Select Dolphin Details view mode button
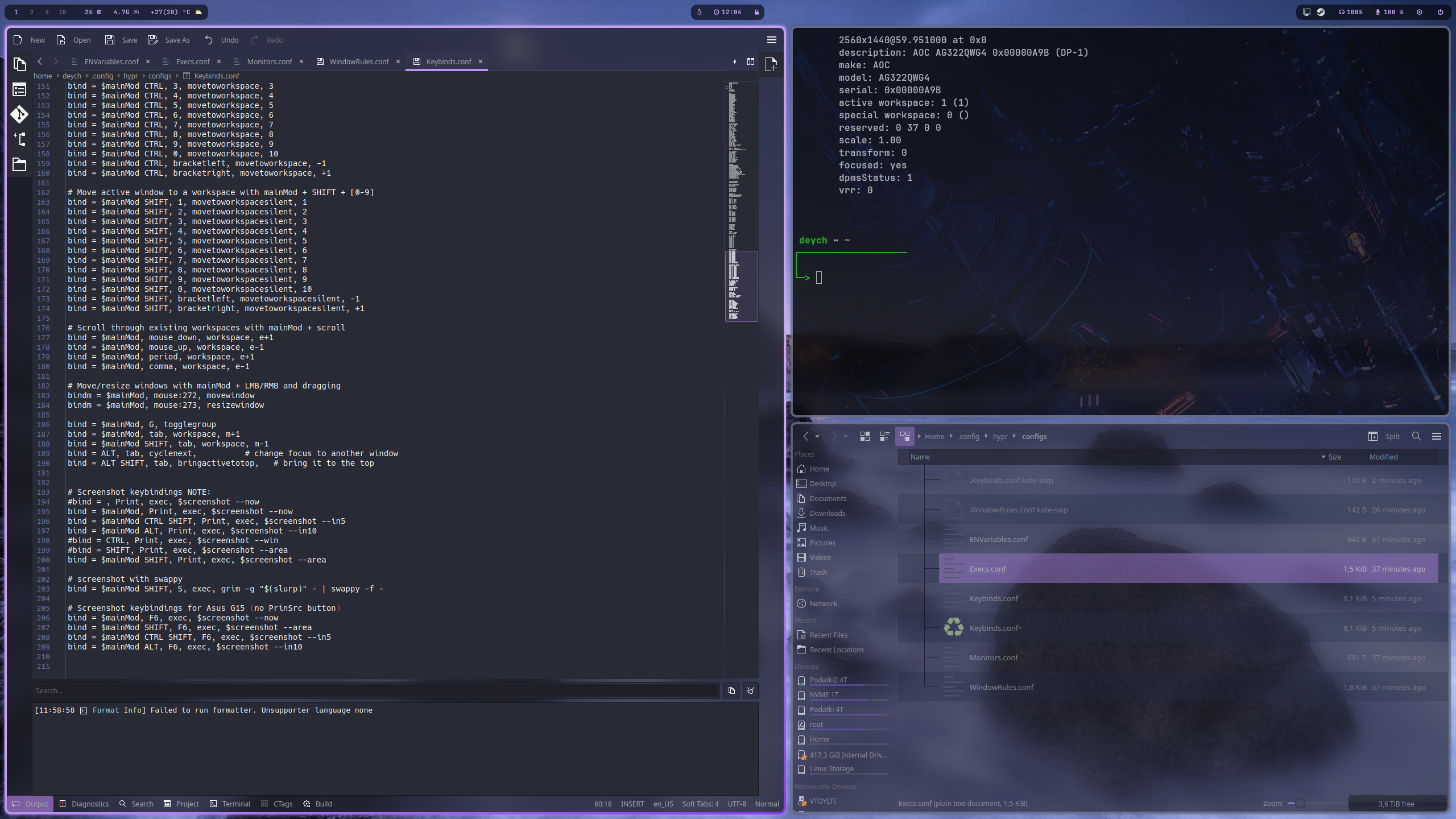Screen dimensions: 1456x819 [904, 436]
